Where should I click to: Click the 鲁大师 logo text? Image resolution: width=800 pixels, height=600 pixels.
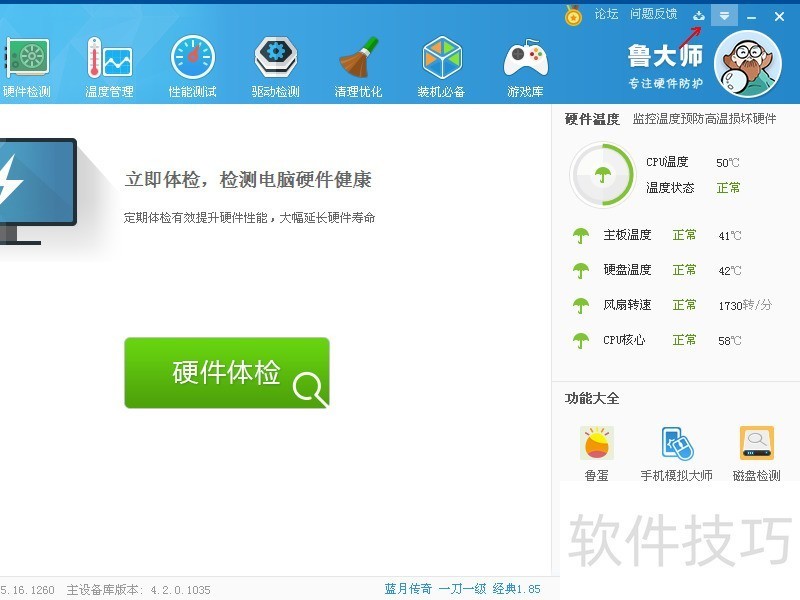click(x=665, y=56)
